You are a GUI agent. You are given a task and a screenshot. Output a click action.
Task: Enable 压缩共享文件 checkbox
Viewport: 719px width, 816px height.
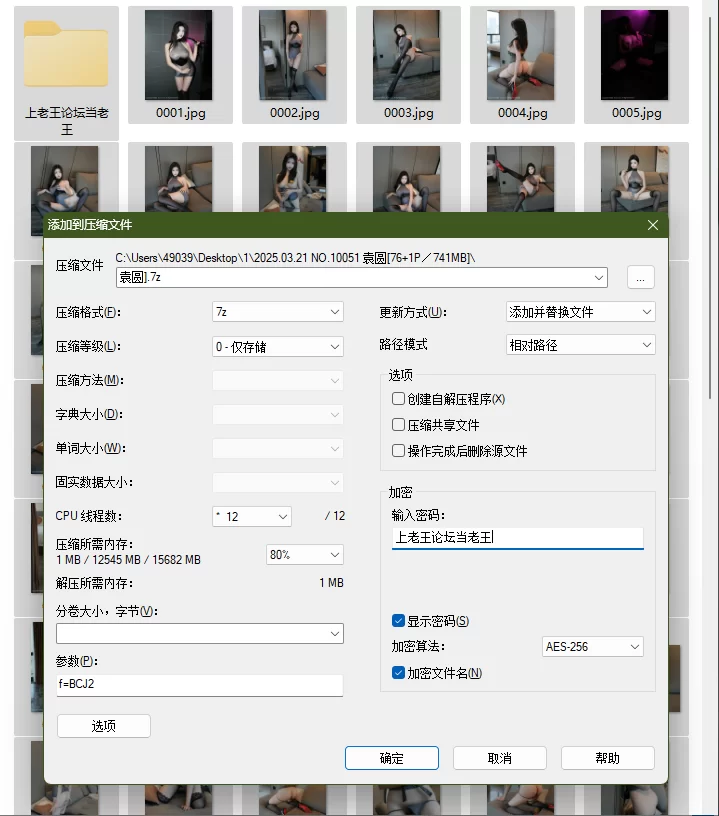[x=399, y=425]
